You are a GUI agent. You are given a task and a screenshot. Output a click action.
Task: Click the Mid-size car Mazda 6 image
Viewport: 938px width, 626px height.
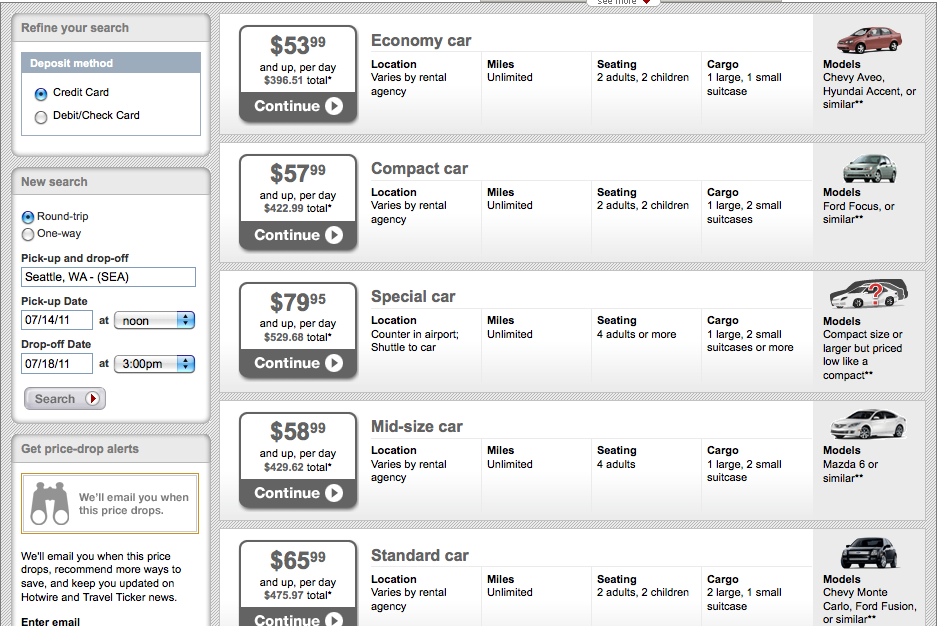[x=868, y=424]
